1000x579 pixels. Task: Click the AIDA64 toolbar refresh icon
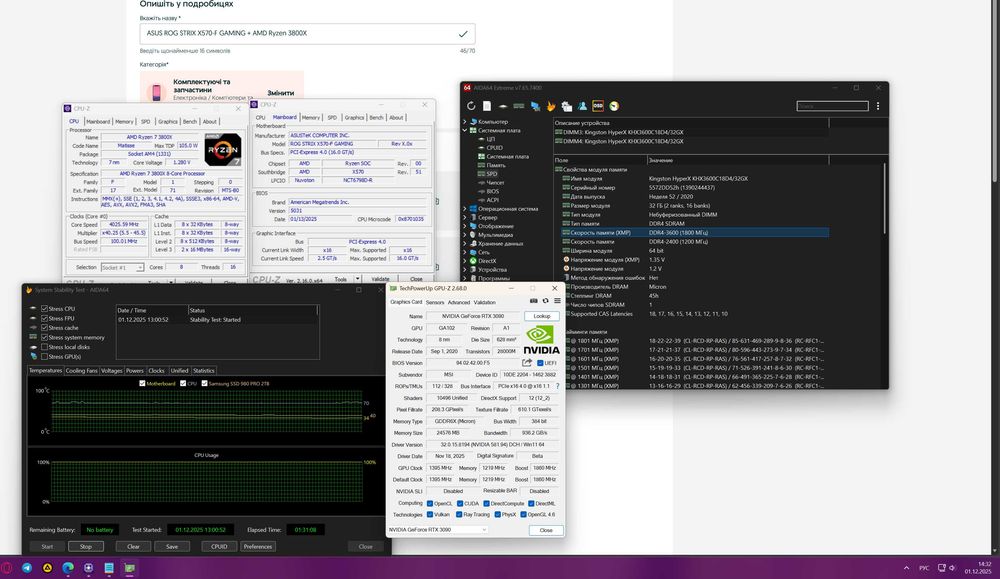(x=471, y=106)
